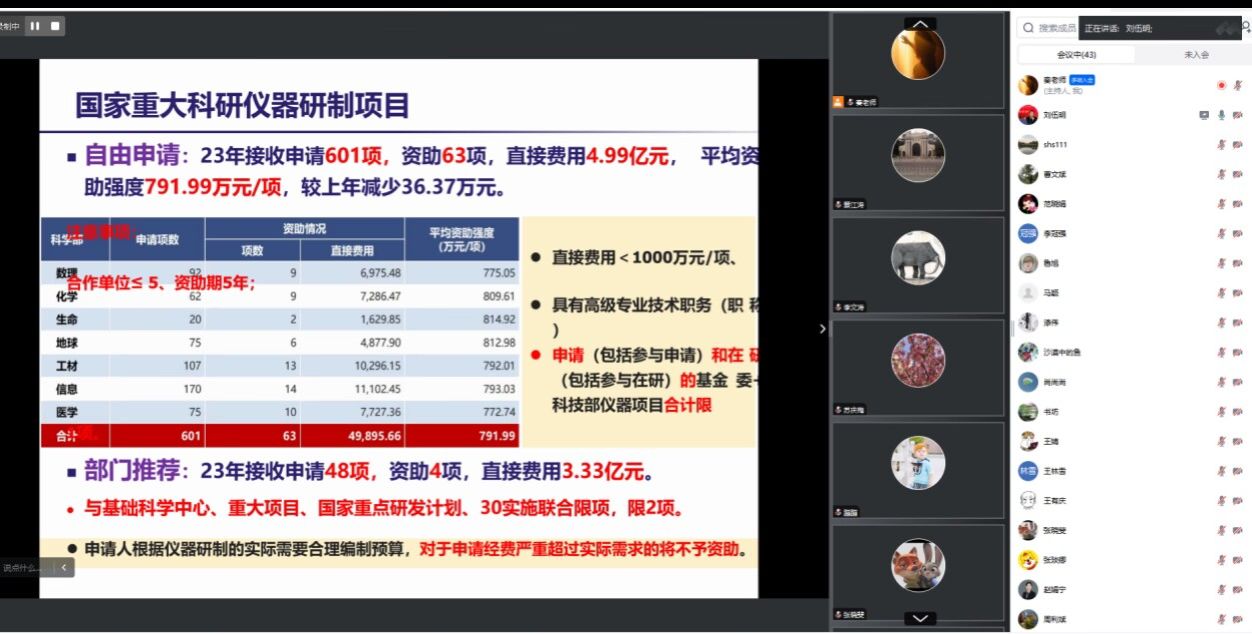The image size is (1252, 634).
Task: Stop the meeting recording
Action: coord(55,26)
